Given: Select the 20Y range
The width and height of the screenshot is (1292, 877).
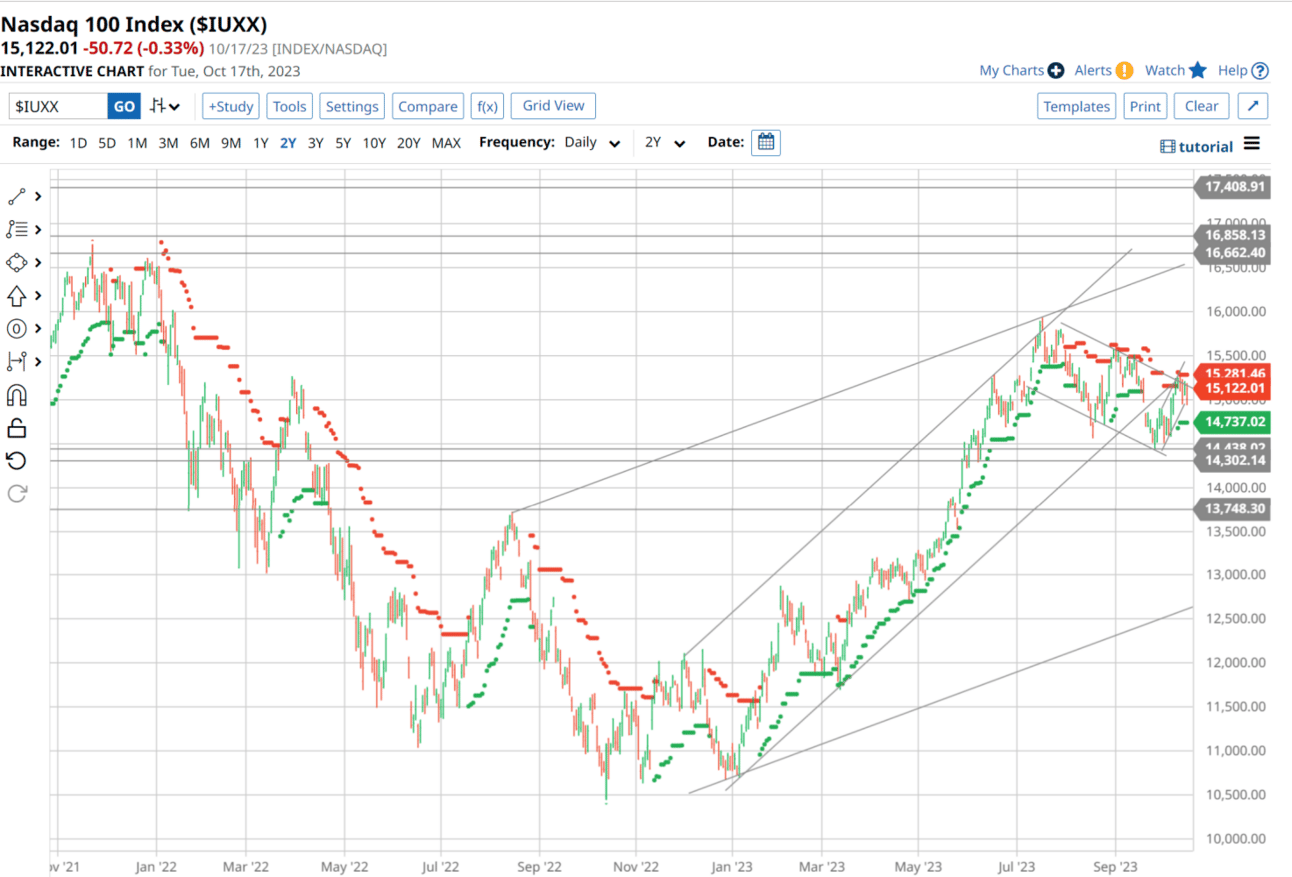Looking at the screenshot, I should (408, 143).
